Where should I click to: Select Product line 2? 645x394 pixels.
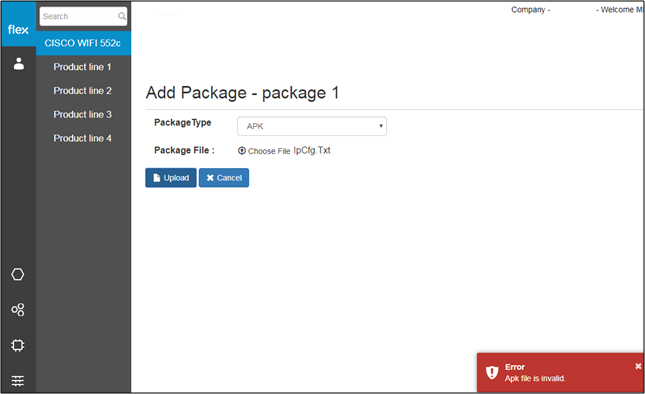[82, 91]
